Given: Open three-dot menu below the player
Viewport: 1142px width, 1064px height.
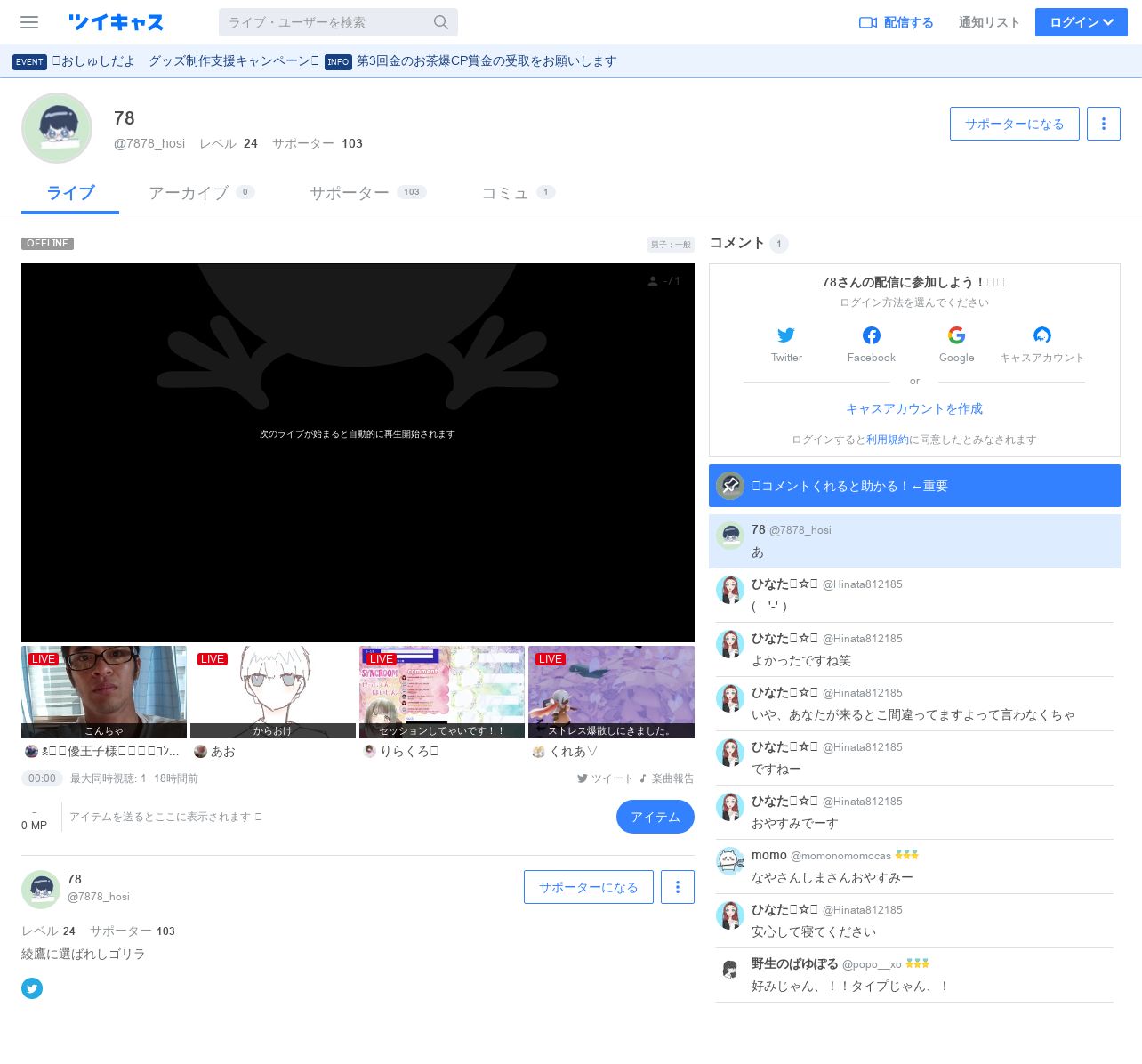Looking at the screenshot, I should coord(678,887).
